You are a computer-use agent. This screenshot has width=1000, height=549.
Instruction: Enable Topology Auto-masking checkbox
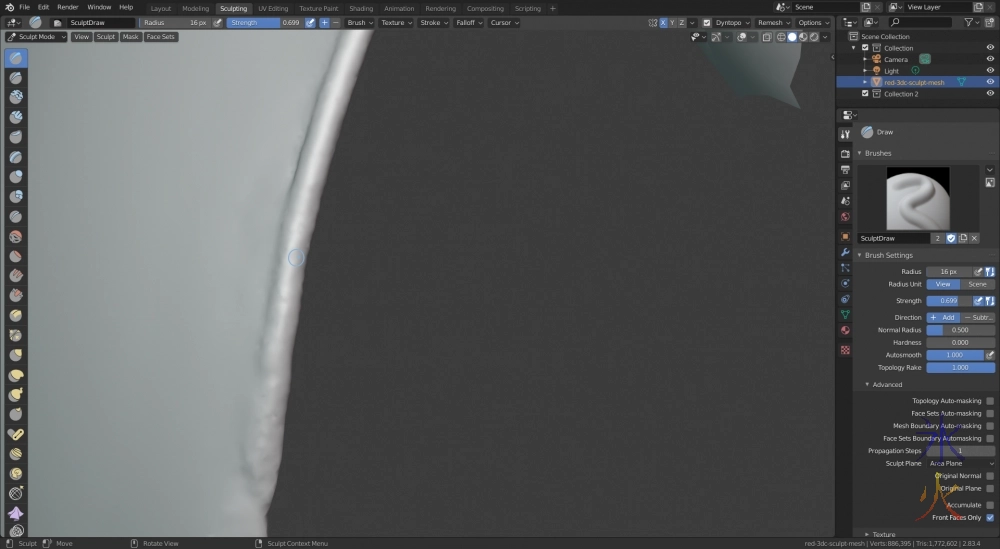coord(990,401)
